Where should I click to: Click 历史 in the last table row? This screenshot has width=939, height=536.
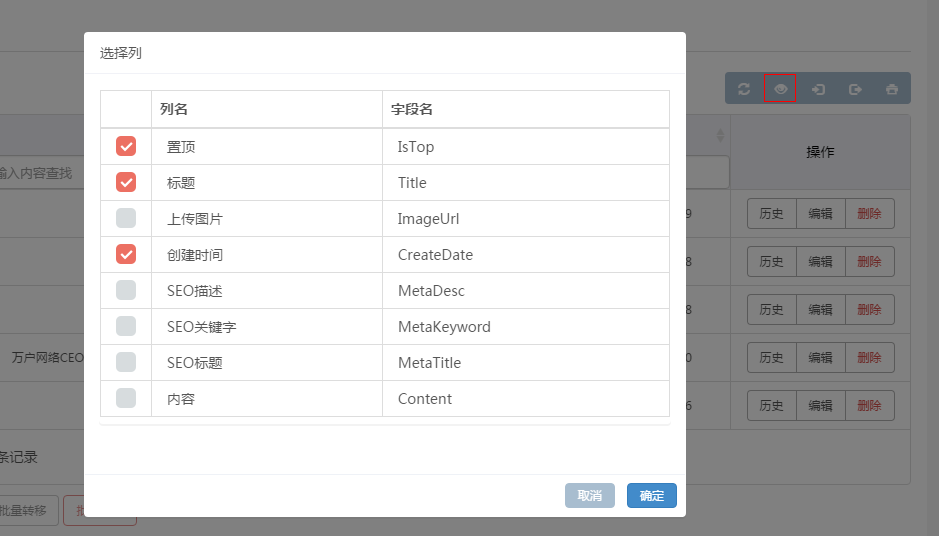(x=771, y=405)
